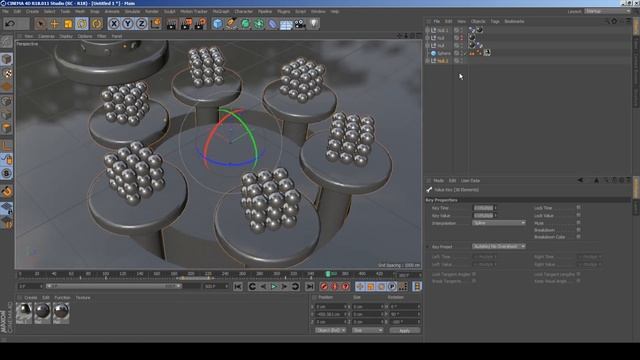This screenshot has width=640, height=360.
Task: Open the spline pen tool icon
Action: click(231, 24)
